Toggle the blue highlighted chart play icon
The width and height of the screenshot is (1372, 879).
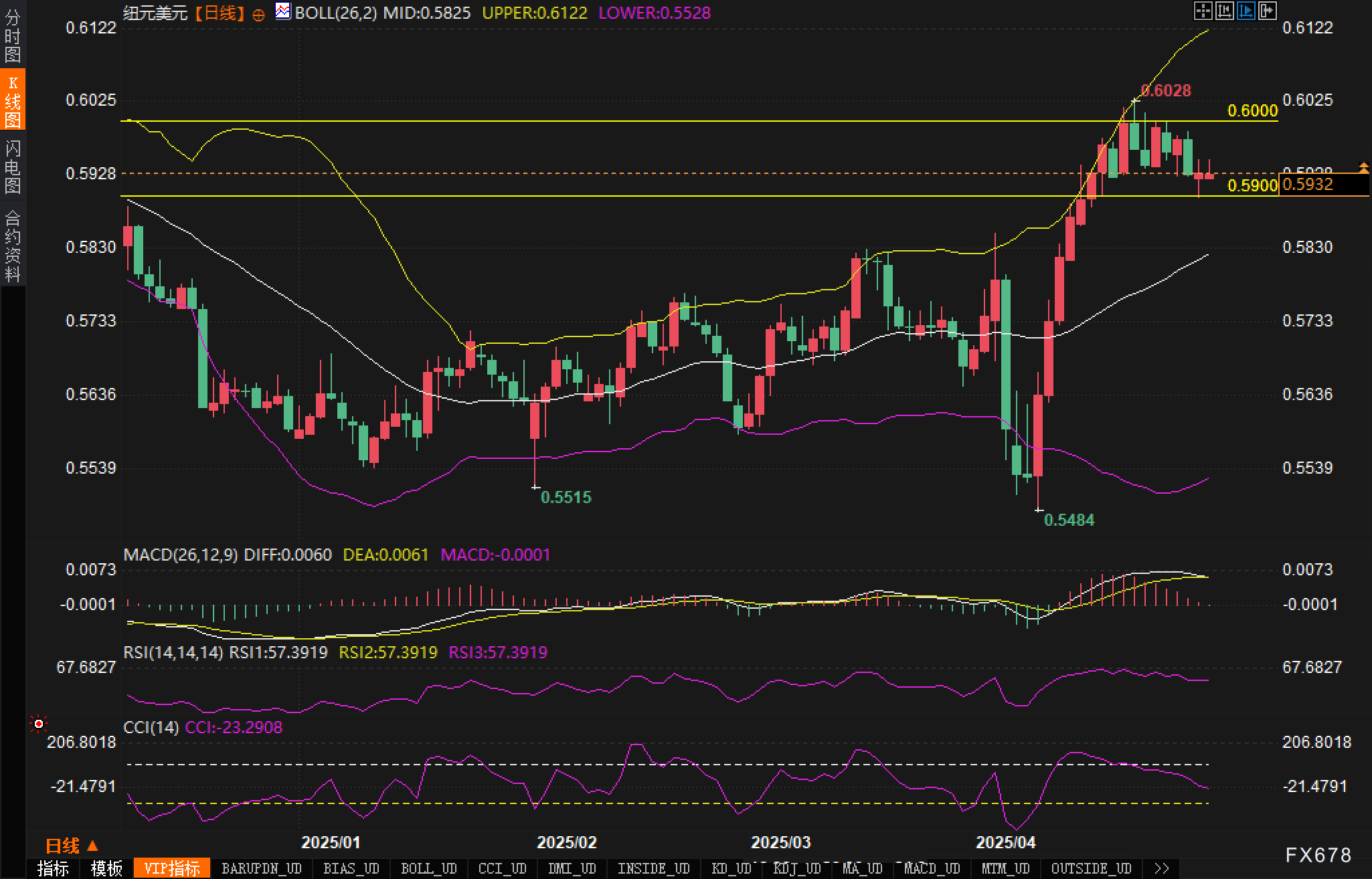tap(1246, 11)
